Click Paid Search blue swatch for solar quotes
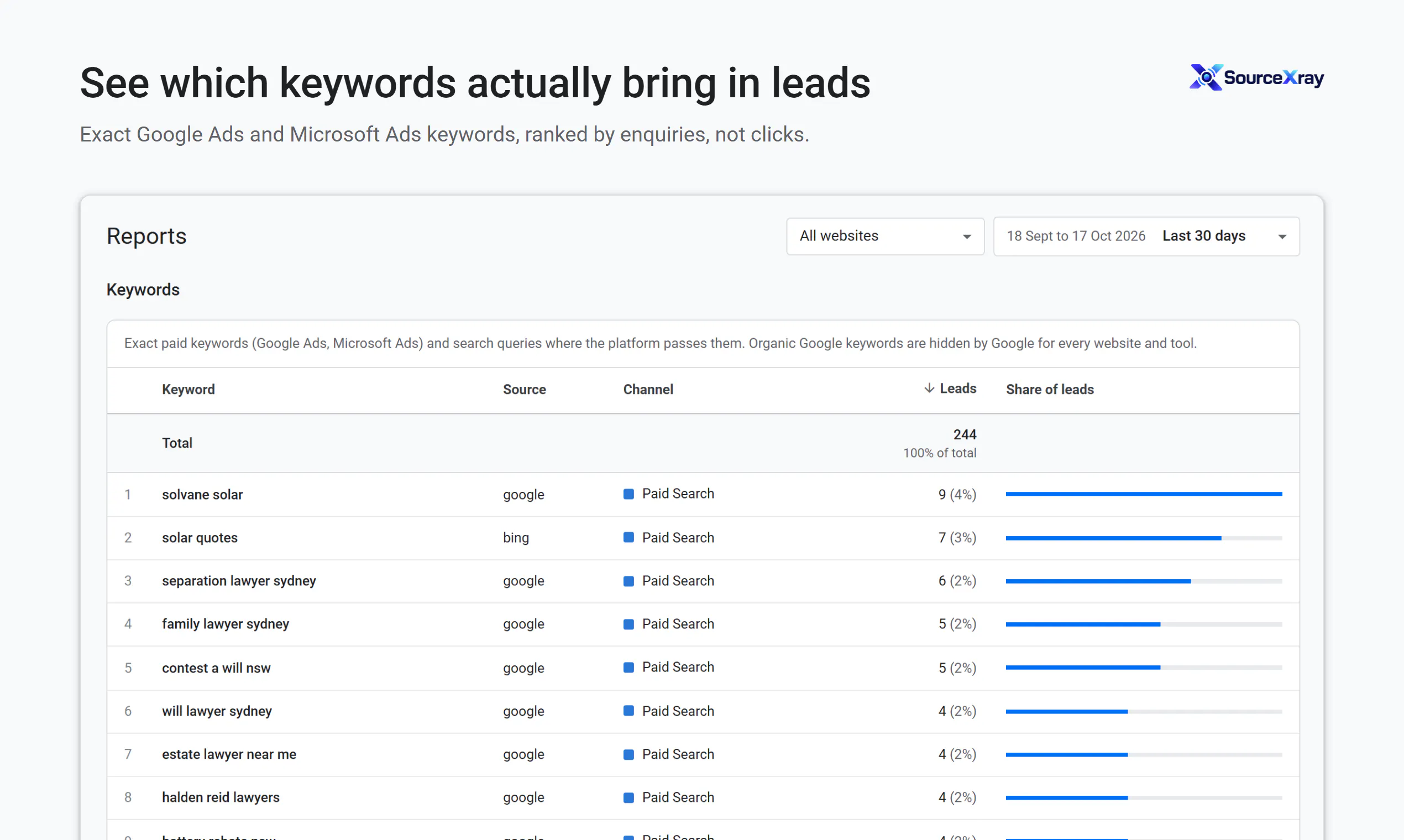 pyautogui.click(x=628, y=537)
